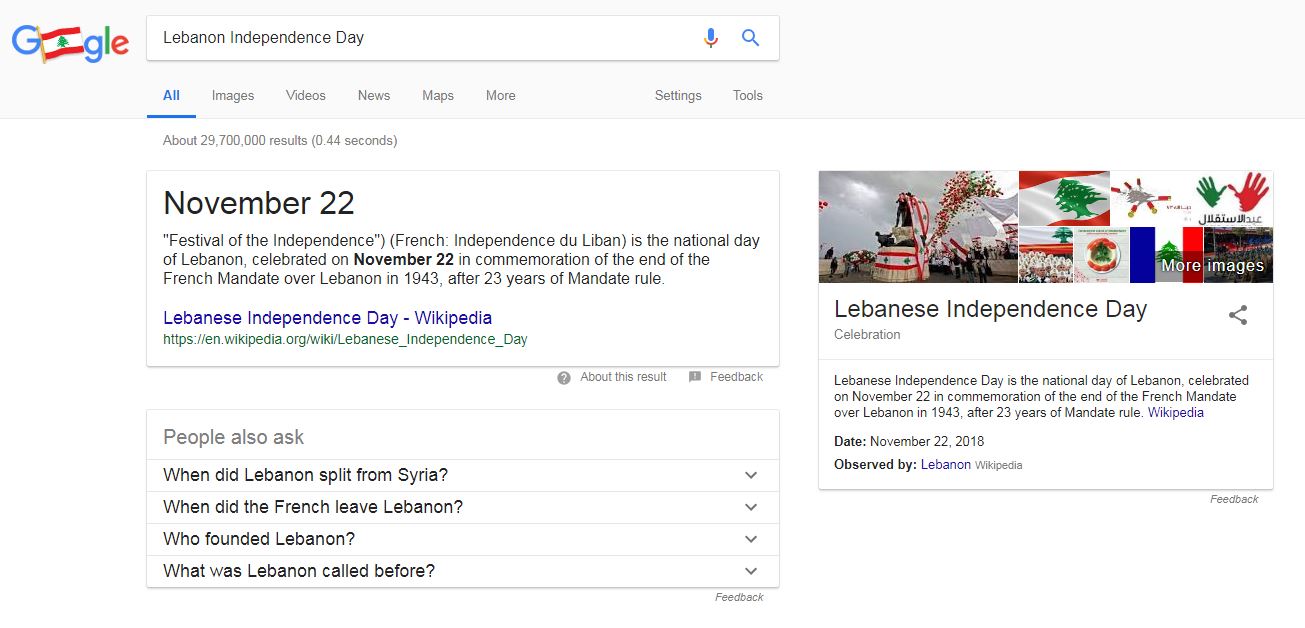Open the Lebanon link after Observed by
The image size is (1305, 628).
946,465
